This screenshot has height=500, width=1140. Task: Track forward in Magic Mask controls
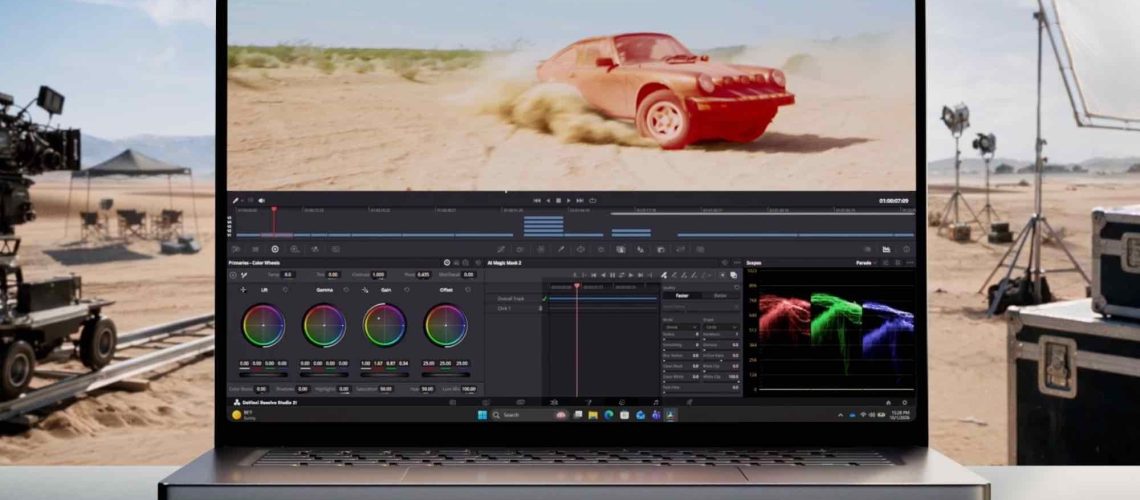[631, 275]
